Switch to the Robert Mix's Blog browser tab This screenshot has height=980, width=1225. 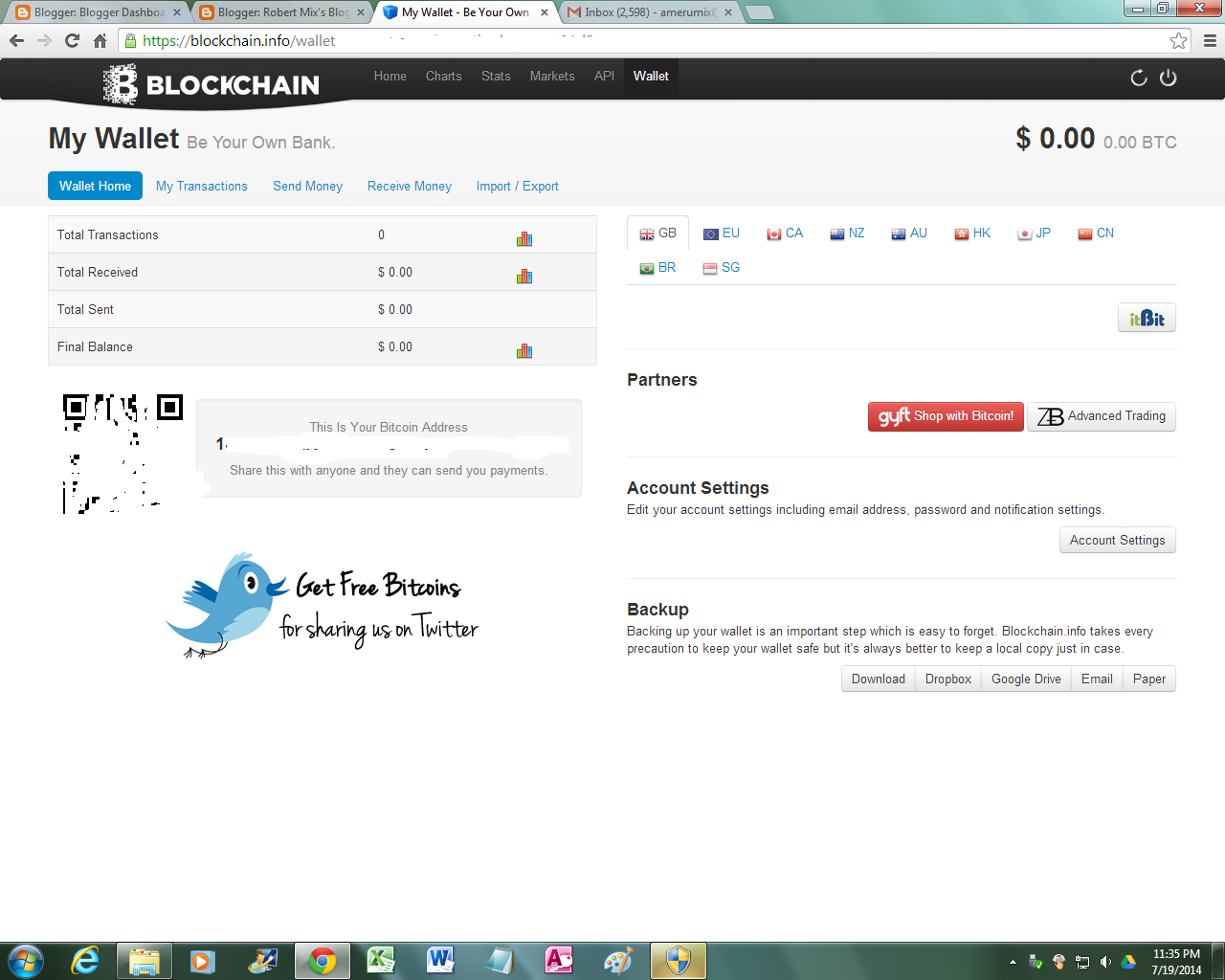[283, 12]
